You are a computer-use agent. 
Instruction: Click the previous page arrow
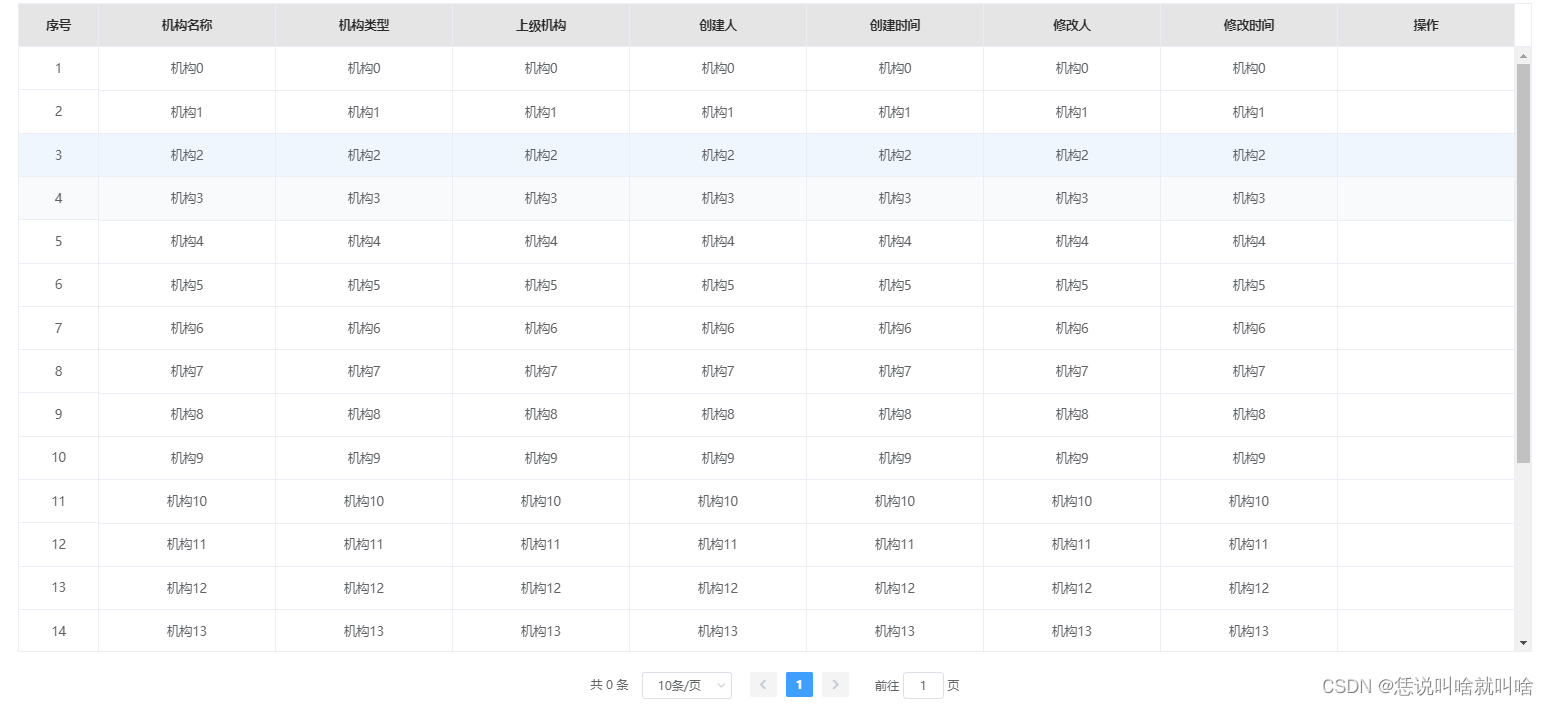click(x=763, y=684)
